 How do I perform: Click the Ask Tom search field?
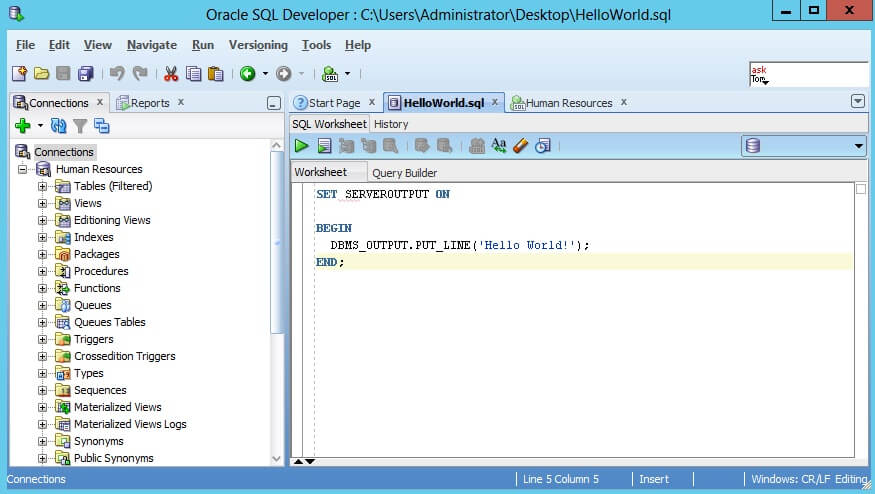coord(808,74)
